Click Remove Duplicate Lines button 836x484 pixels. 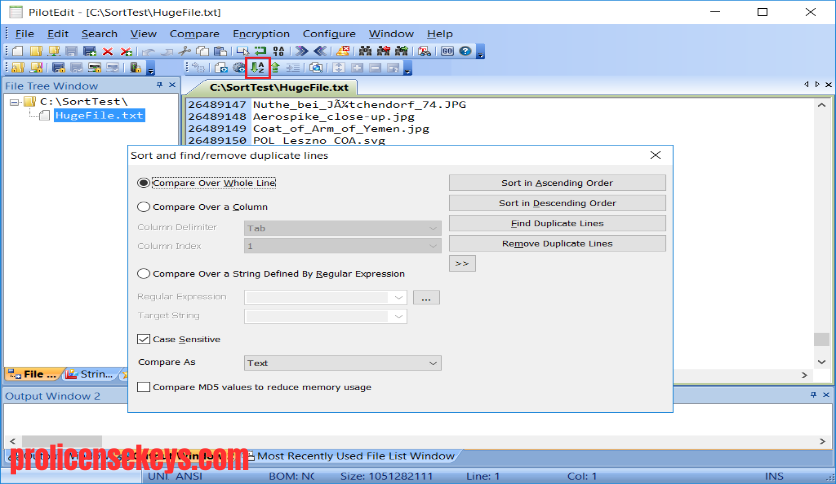click(557, 244)
